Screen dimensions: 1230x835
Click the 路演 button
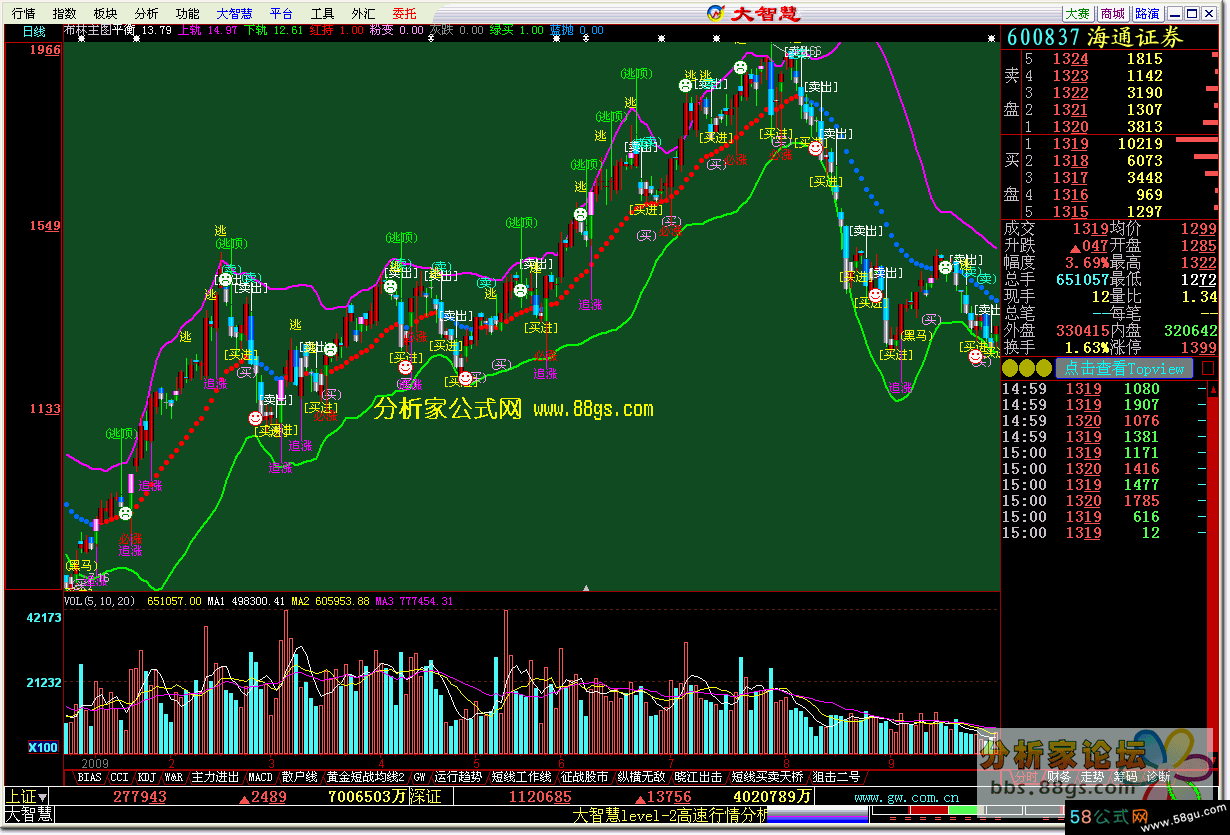(x=1147, y=13)
